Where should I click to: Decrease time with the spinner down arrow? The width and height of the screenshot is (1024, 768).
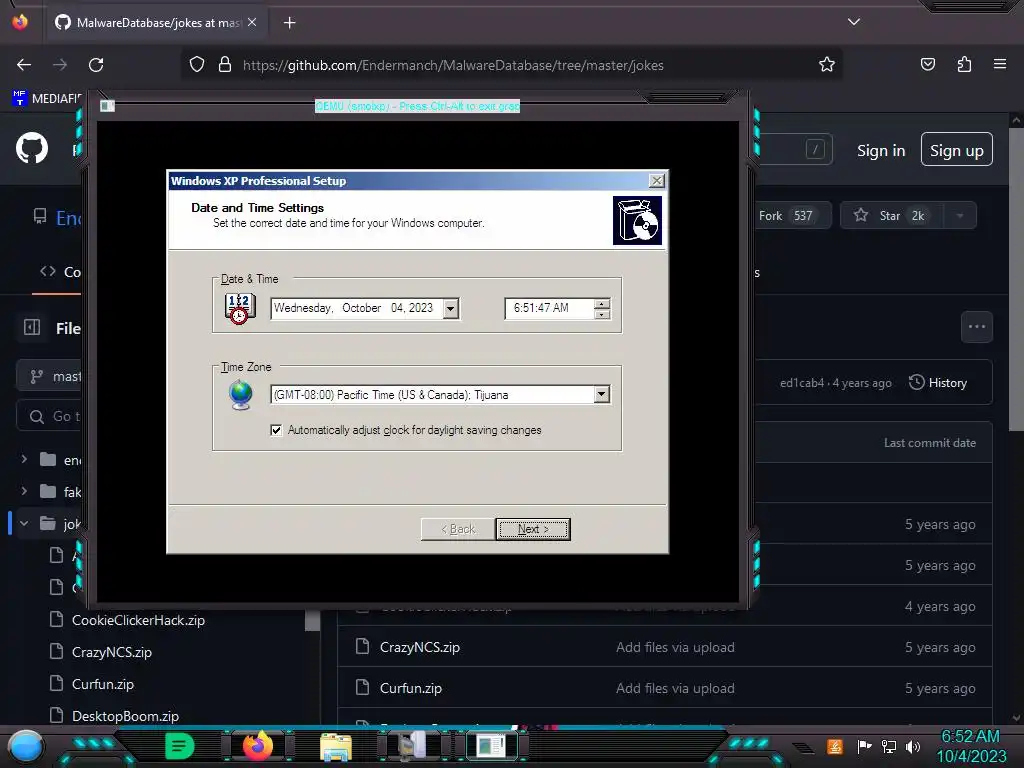[602, 314]
